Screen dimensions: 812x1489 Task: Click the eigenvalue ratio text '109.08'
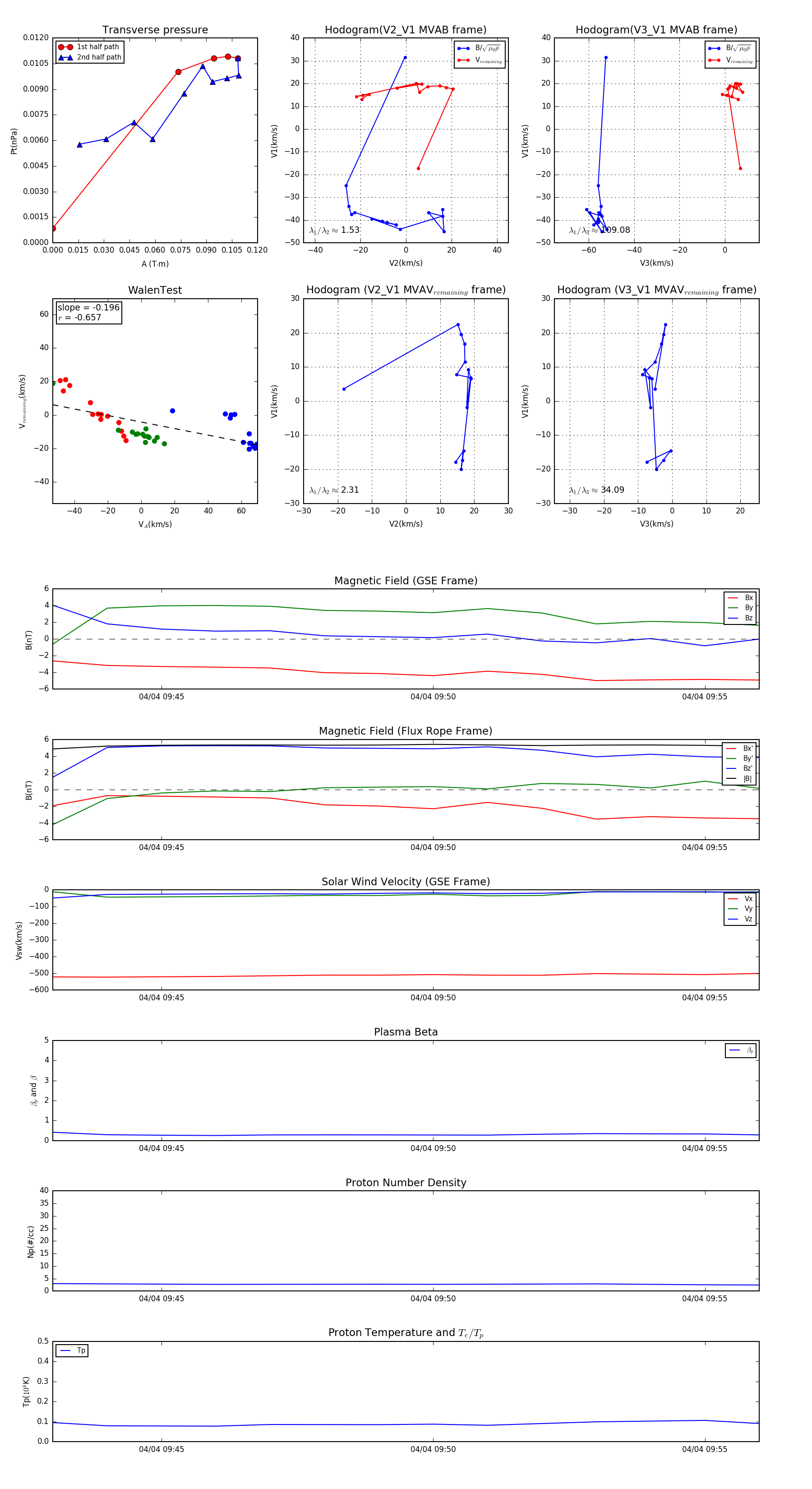tap(616, 230)
